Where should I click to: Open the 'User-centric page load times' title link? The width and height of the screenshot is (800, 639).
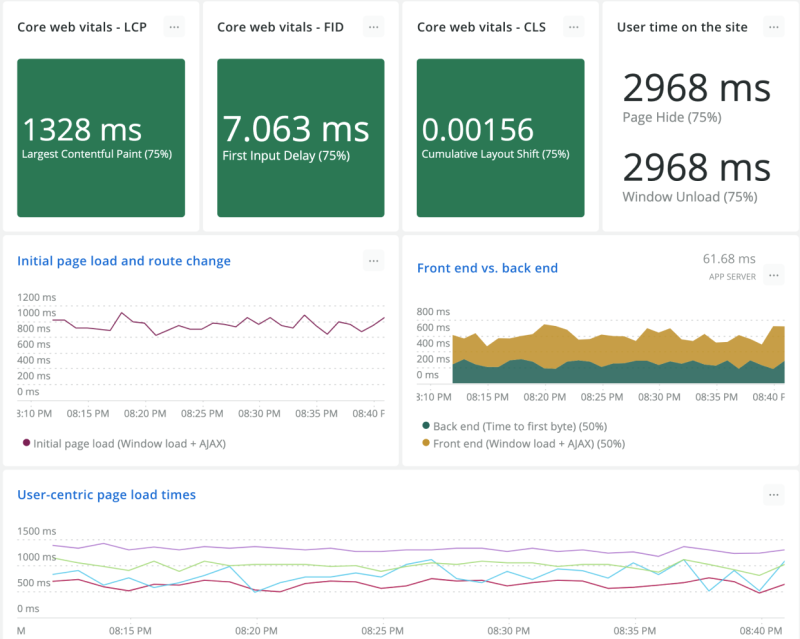(107, 495)
